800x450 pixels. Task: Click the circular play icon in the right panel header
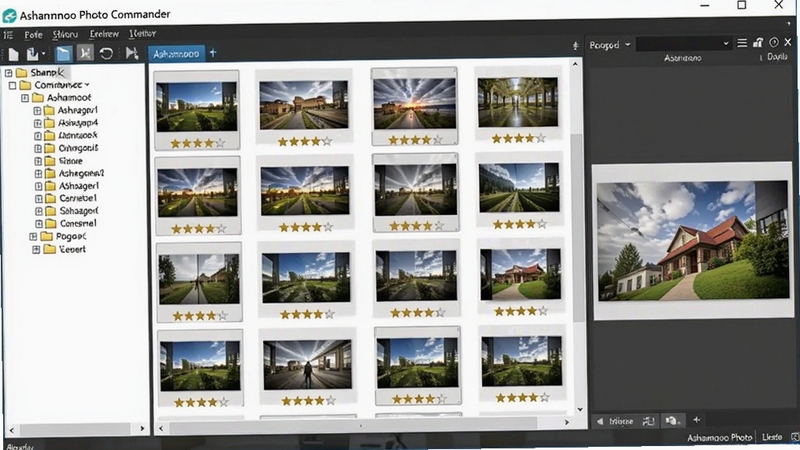[774, 43]
